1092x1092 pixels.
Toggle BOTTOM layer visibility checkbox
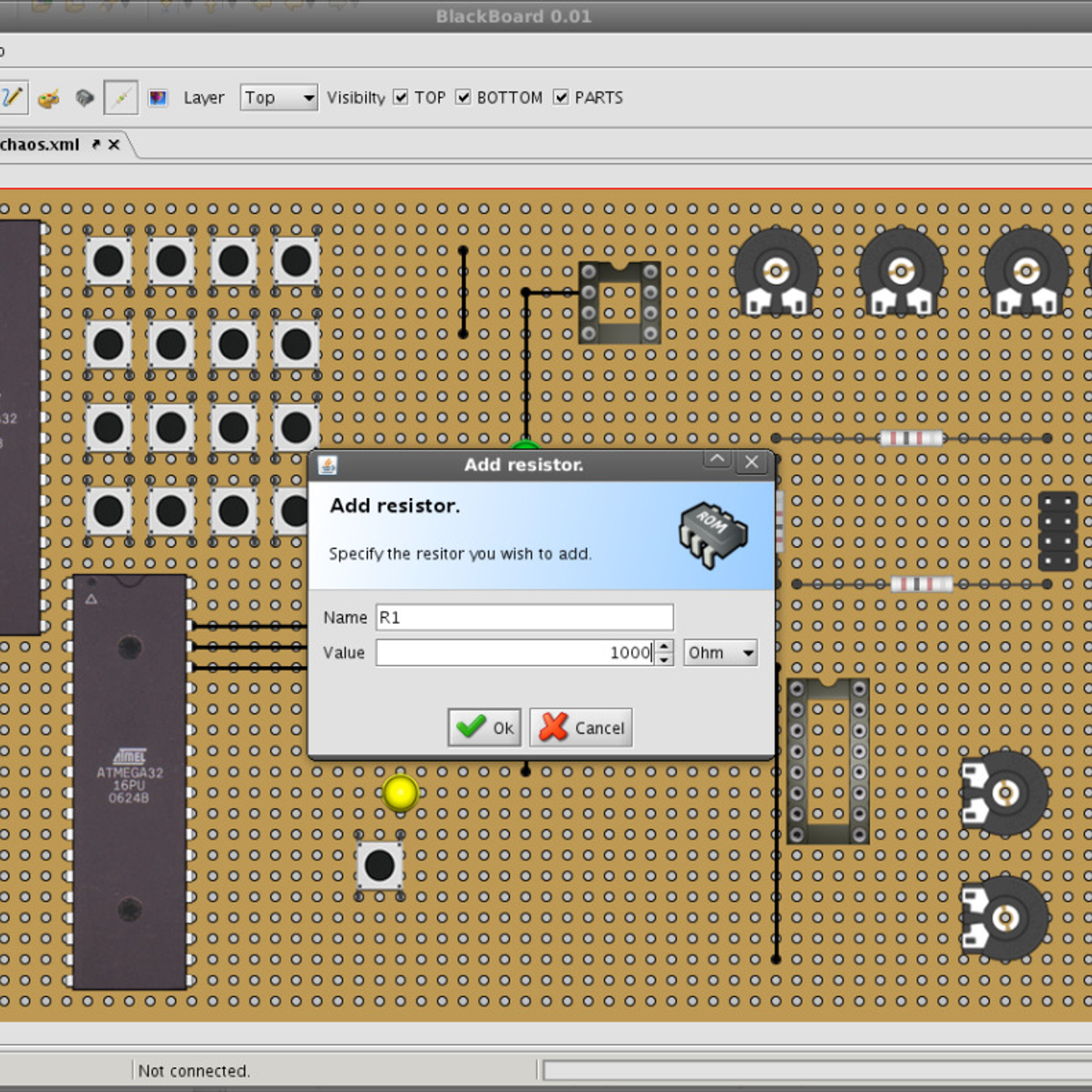463,98
